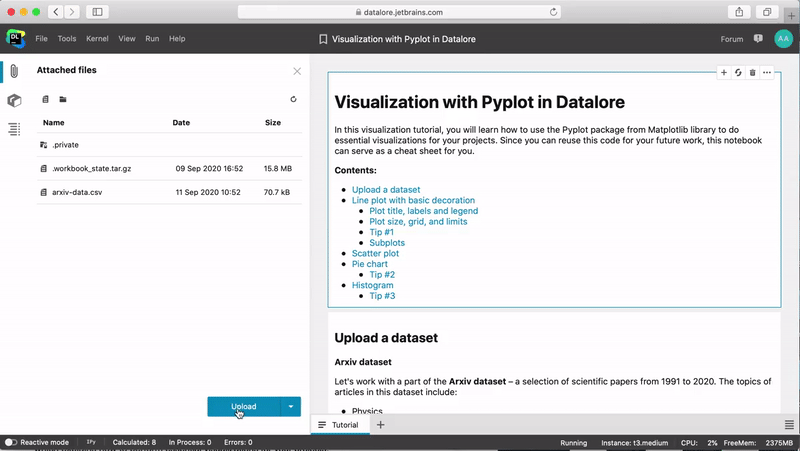Open the Forum link
This screenshot has height=451, width=800.
(732, 39)
